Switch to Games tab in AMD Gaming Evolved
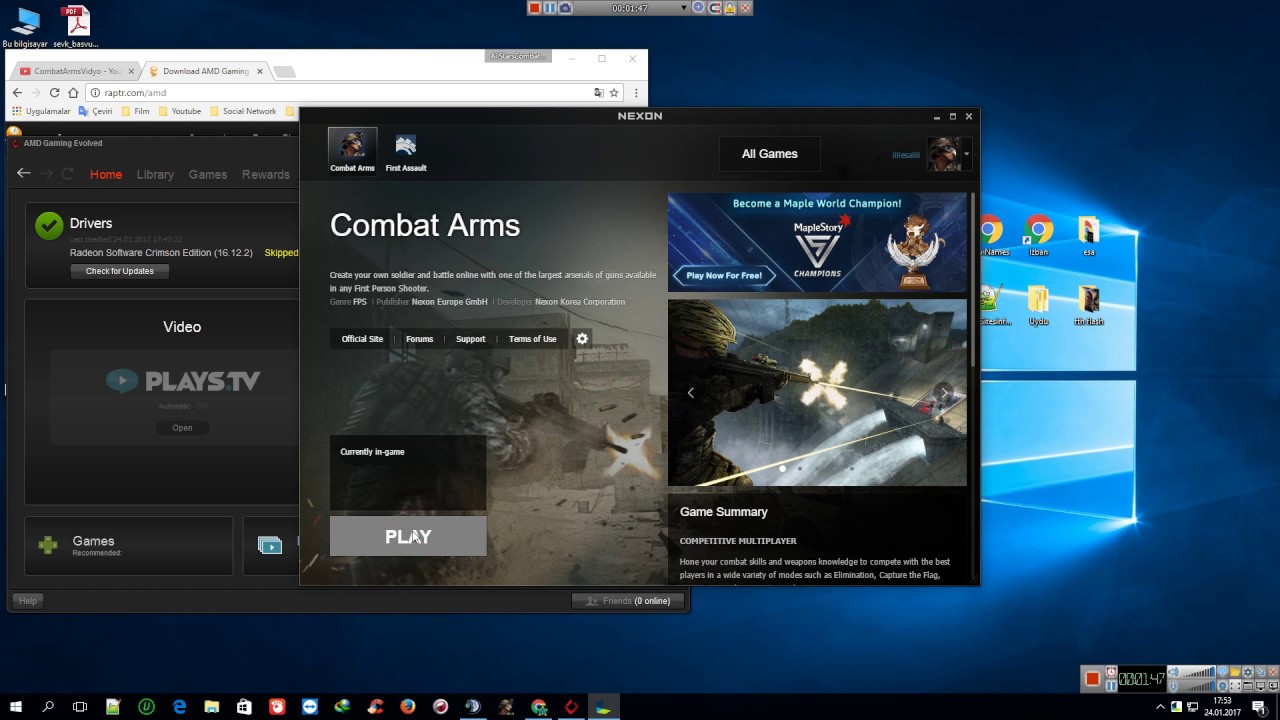The height and width of the screenshot is (720, 1280). click(208, 174)
